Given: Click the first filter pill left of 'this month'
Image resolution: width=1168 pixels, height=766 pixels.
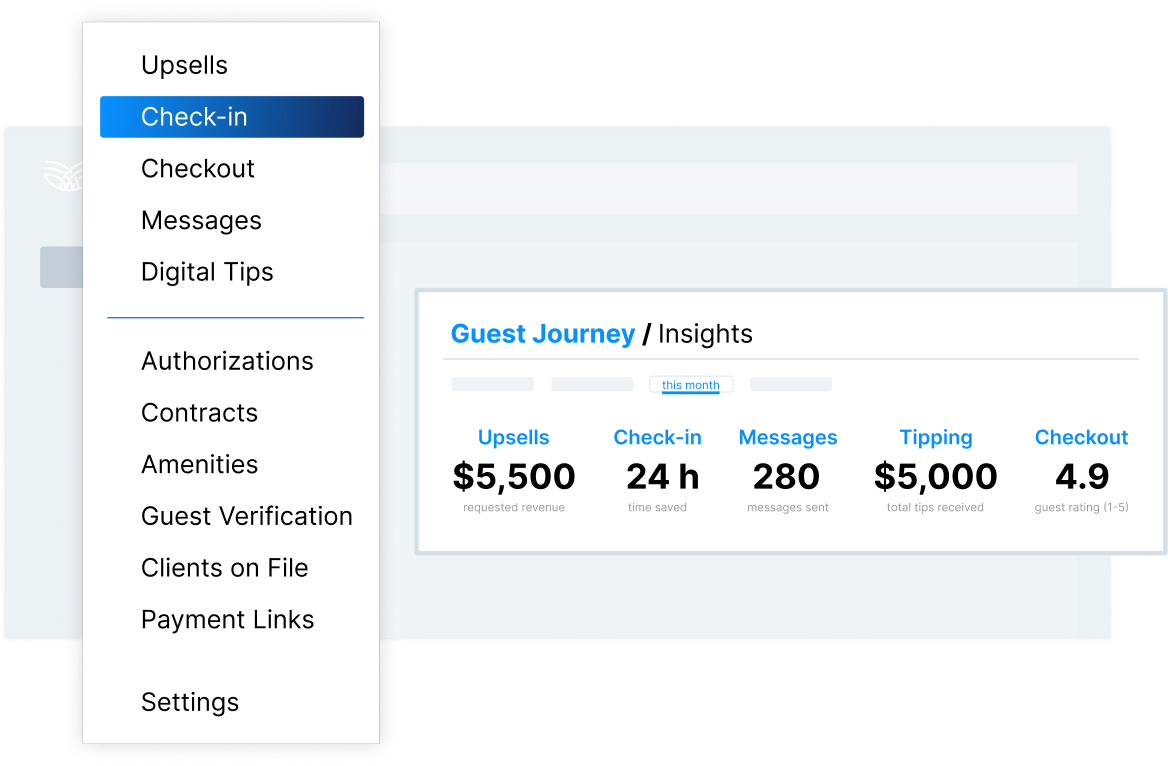Looking at the screenshot, I should pos(491,383).
